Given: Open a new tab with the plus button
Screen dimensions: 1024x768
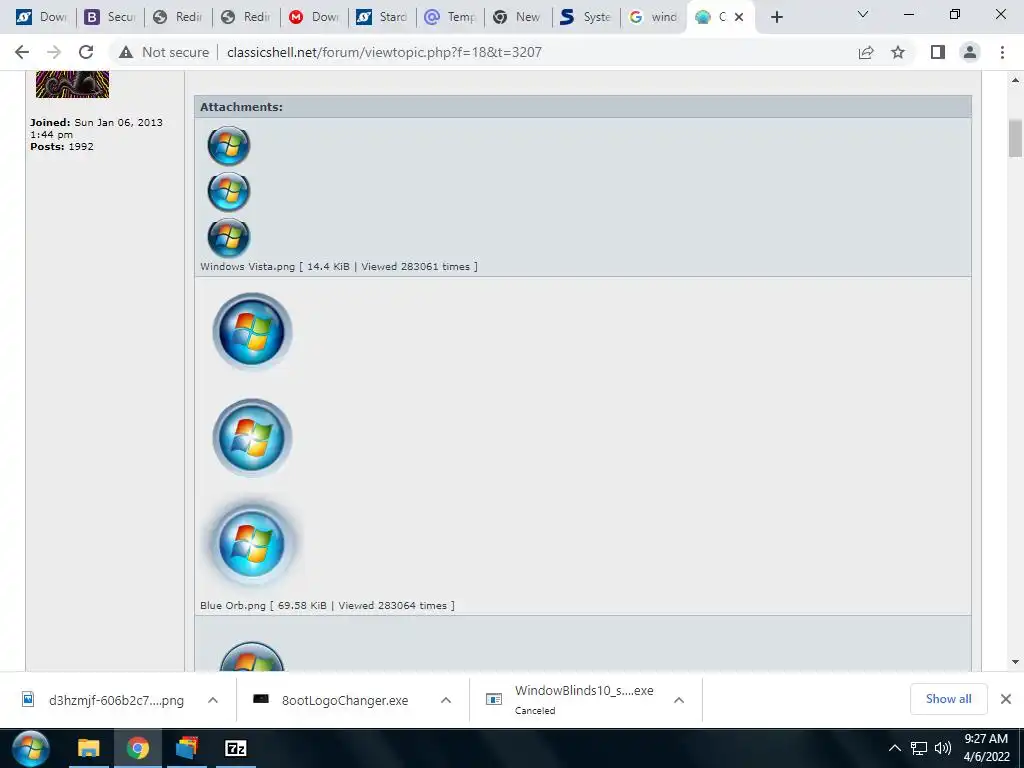Looking at the screenshot, I should click(776, 17).
